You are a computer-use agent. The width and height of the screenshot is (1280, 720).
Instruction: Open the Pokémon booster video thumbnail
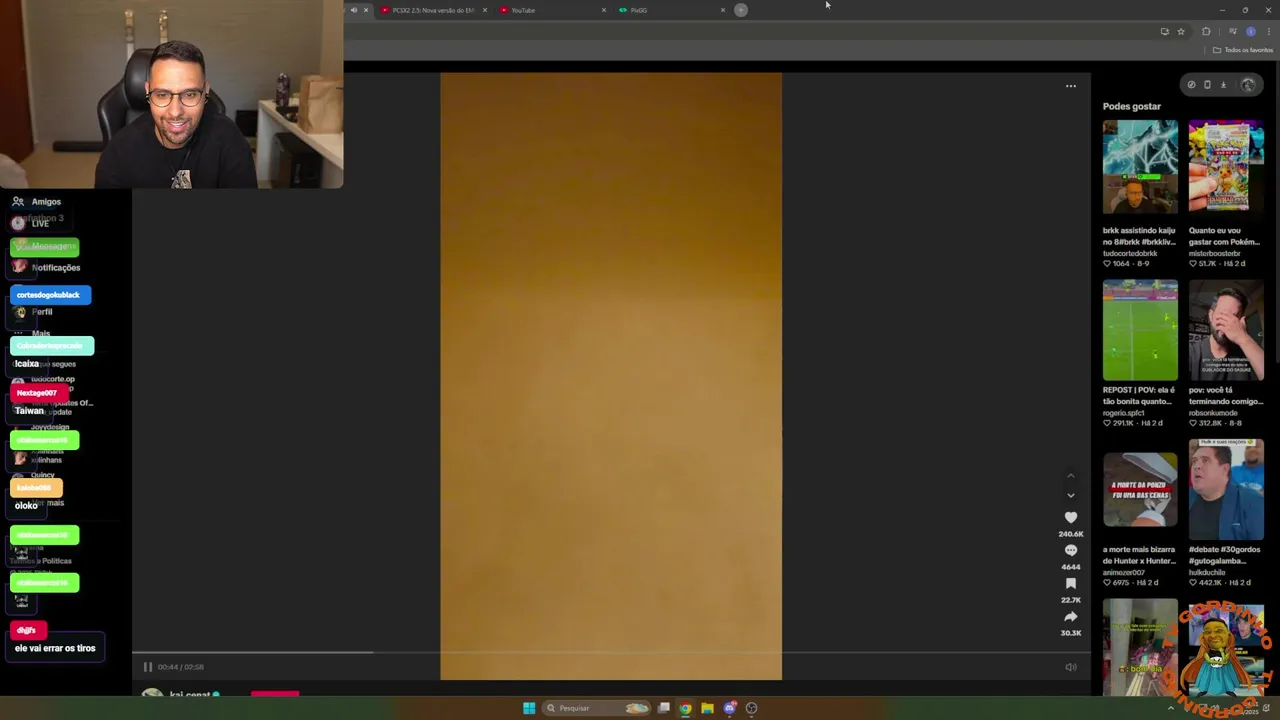[x=1226, y=167]
